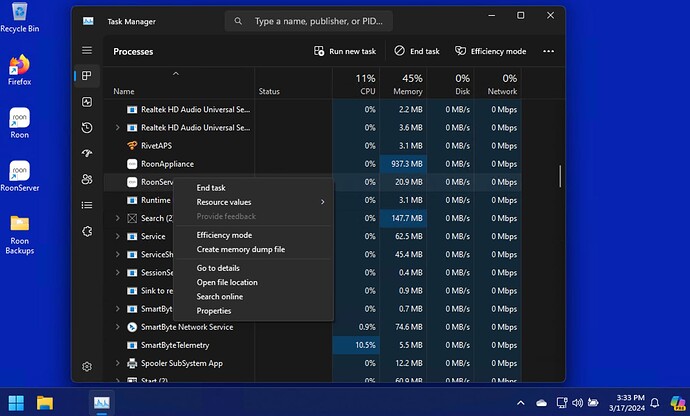
Task: Expand the Spooler SubSystem App group
Action: (x=117, y=363)
